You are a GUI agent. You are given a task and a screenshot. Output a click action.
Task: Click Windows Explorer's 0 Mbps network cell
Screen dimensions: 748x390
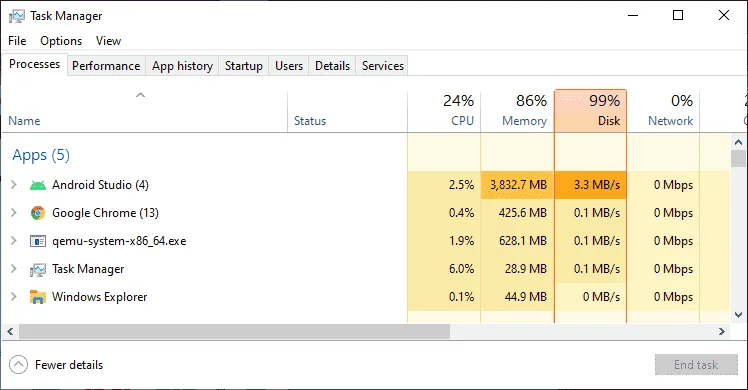click(664, 297)
